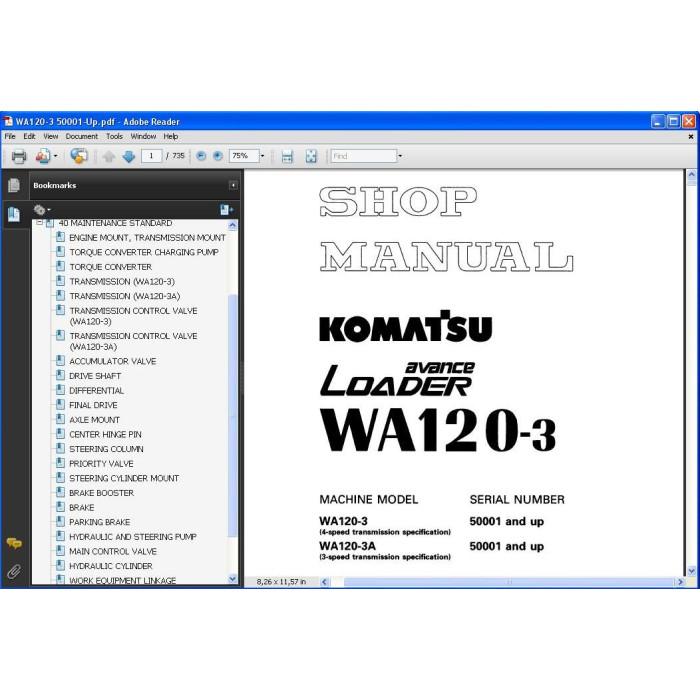Image resolution: width=700 pixels, height=700 pixels.
Task: Open the File menu
Action: tap(10, 136)
